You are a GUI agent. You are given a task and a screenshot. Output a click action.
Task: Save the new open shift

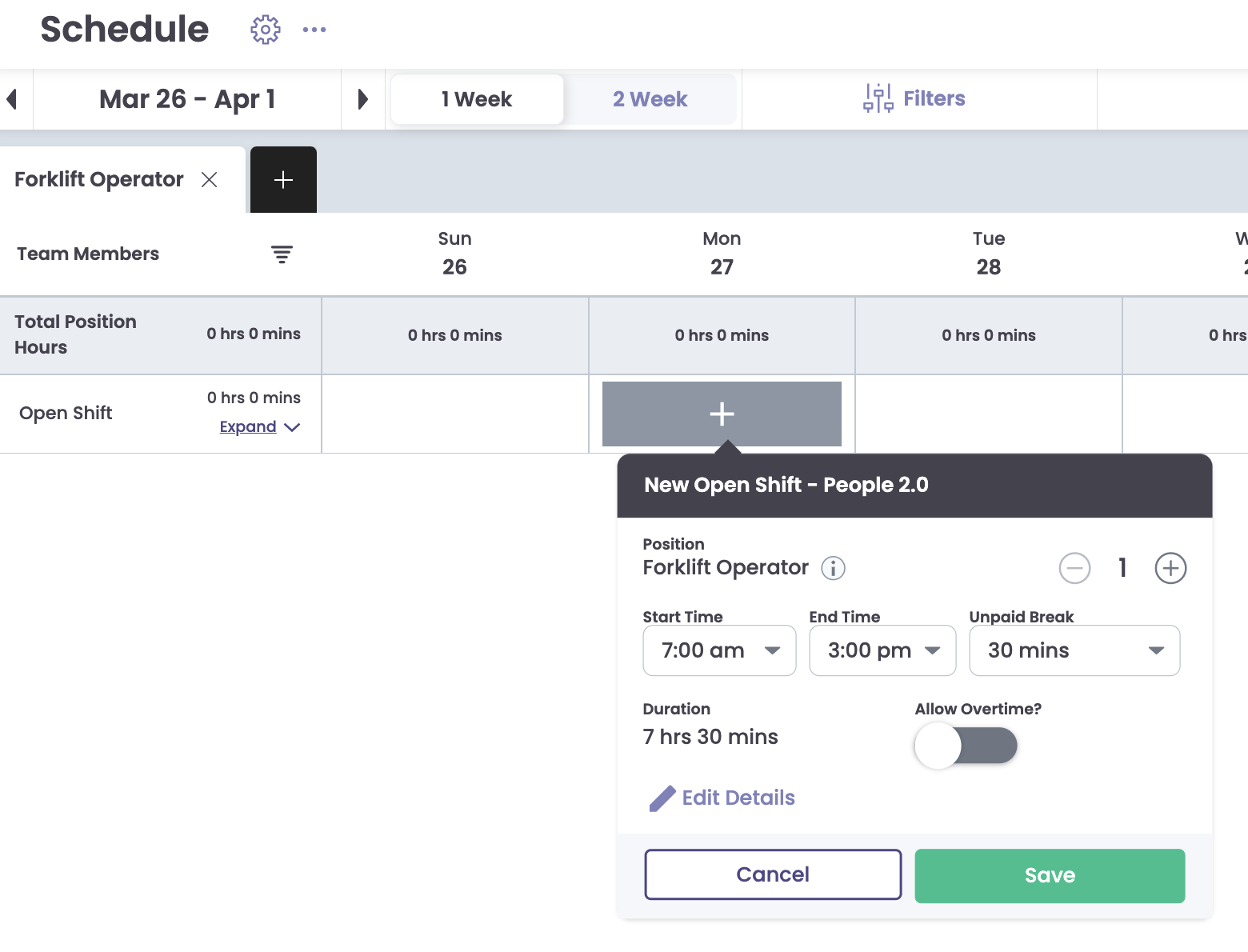pos(1050,875)
